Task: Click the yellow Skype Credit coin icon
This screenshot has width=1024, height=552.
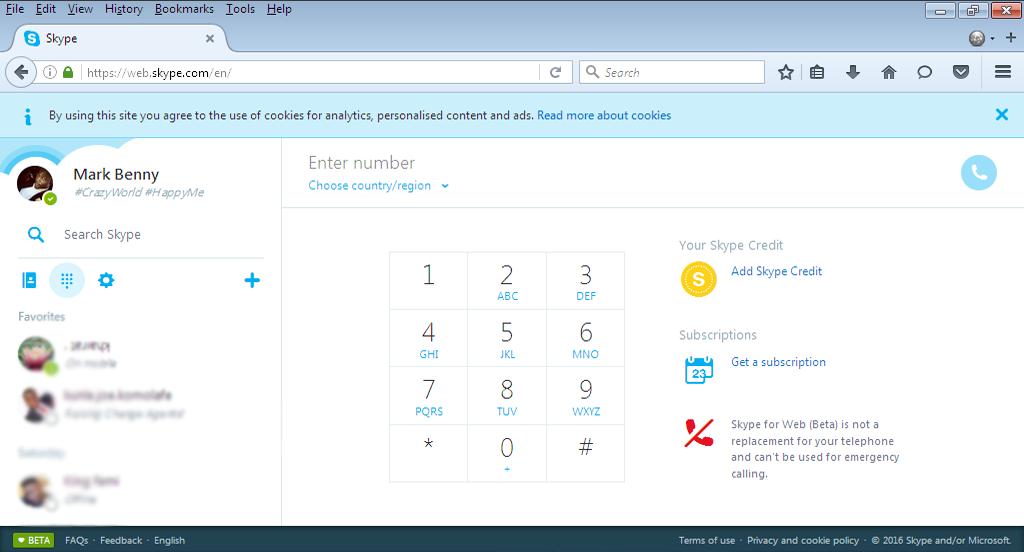Action: tap(698, 279)
